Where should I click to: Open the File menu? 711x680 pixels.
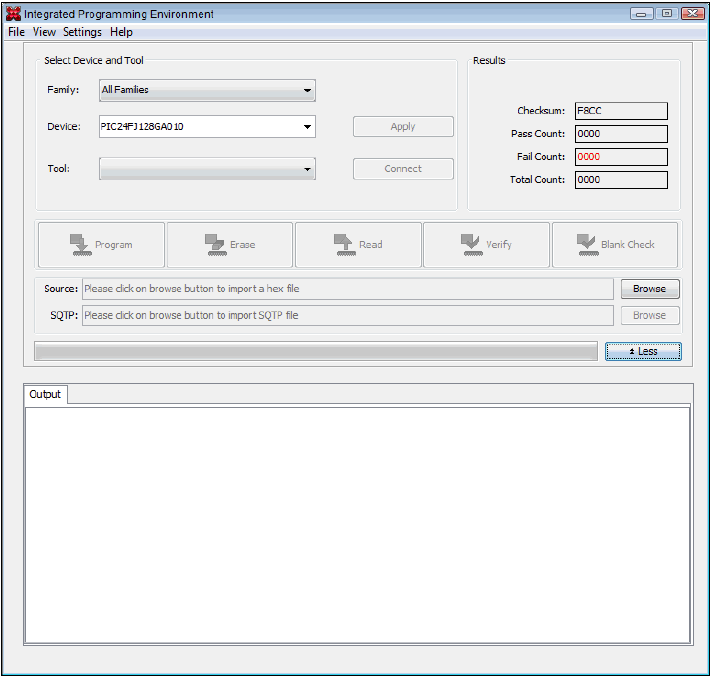pyautogui.click(x=16, y=32)
